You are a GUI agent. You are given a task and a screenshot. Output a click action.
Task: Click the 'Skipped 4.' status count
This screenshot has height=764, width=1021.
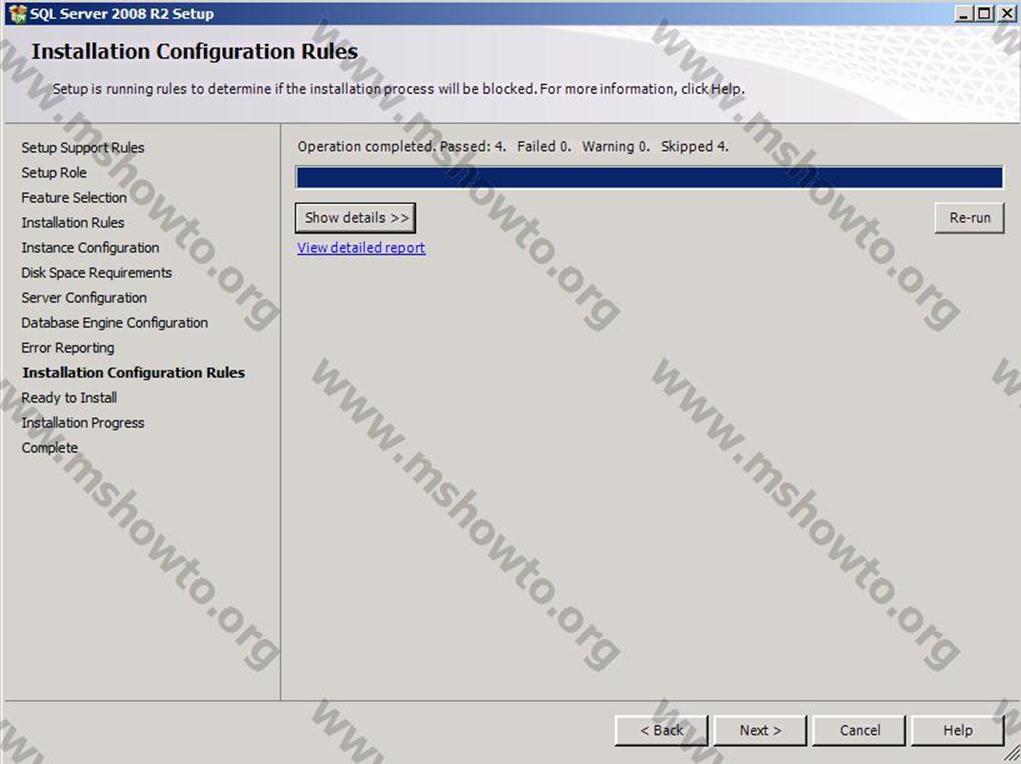point(694,147)
